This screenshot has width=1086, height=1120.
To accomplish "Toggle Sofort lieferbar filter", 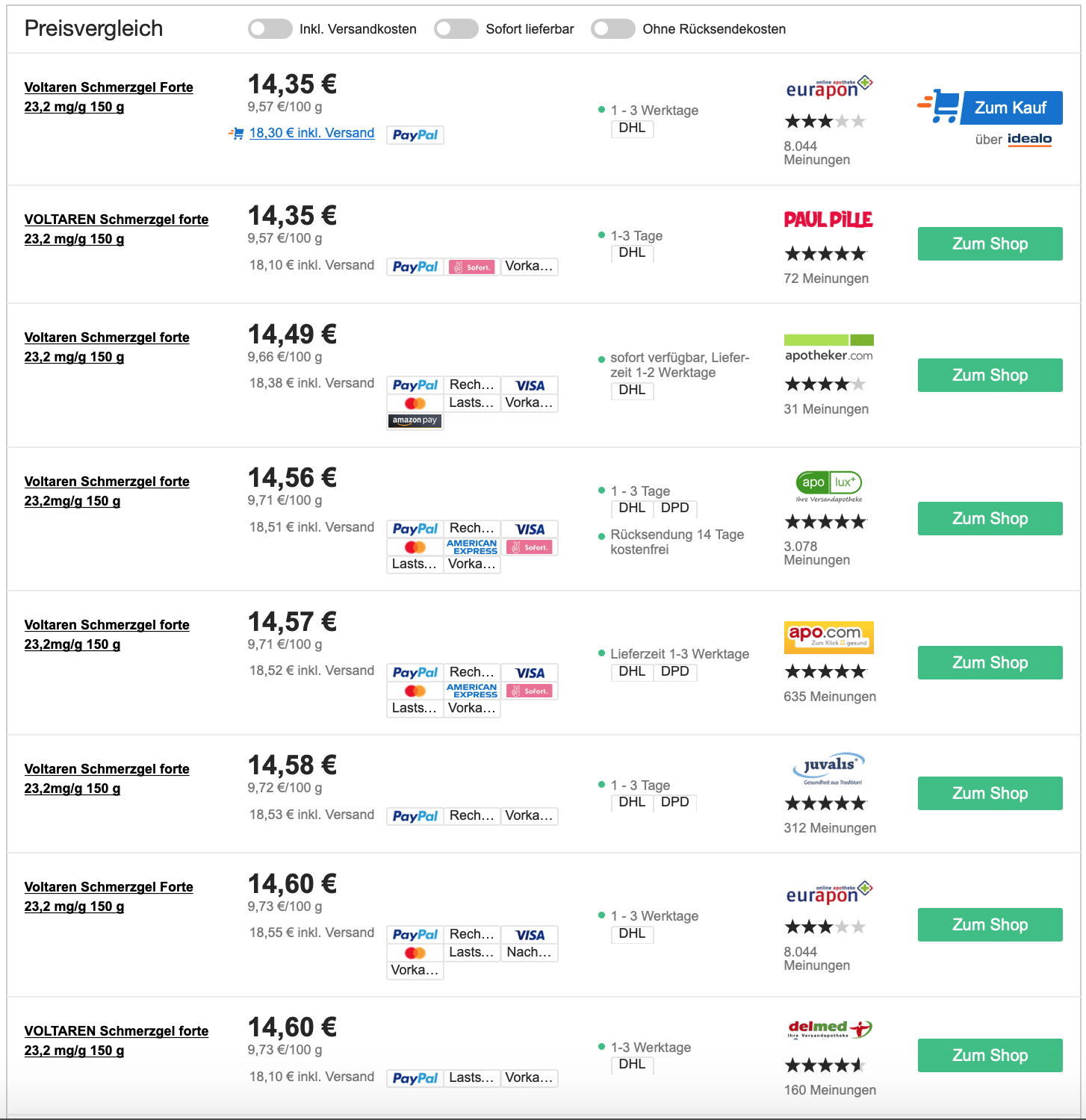I will coord(456,29).
